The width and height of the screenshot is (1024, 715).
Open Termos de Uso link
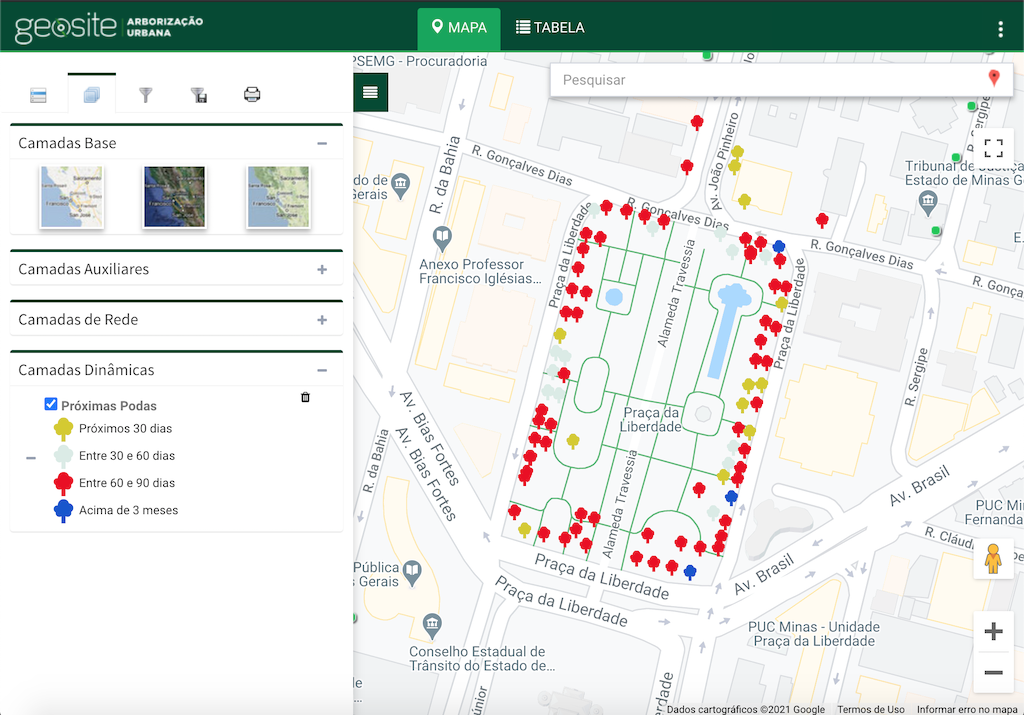870,709
